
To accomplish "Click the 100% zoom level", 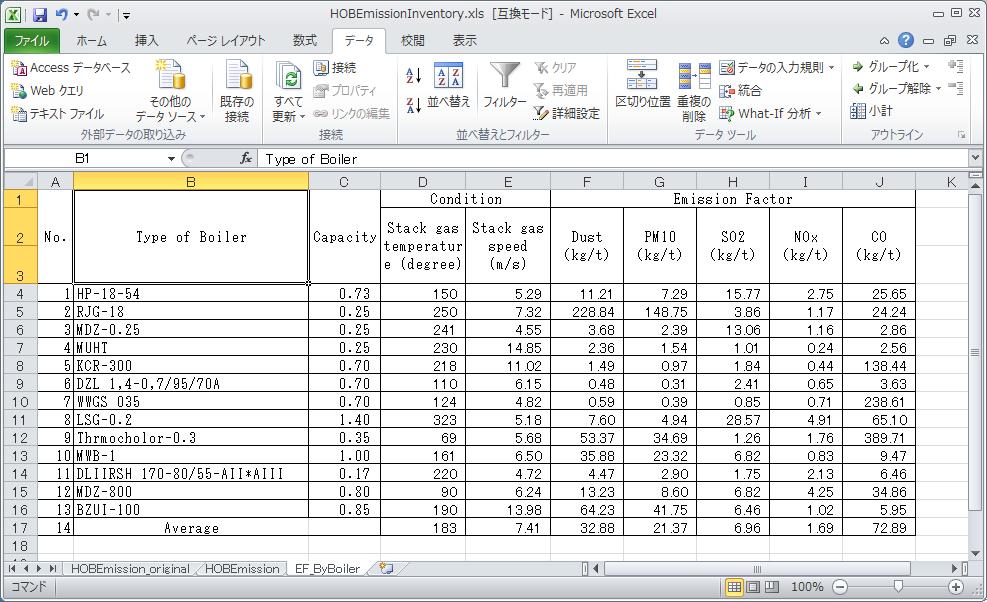I will tap(806, 587).
